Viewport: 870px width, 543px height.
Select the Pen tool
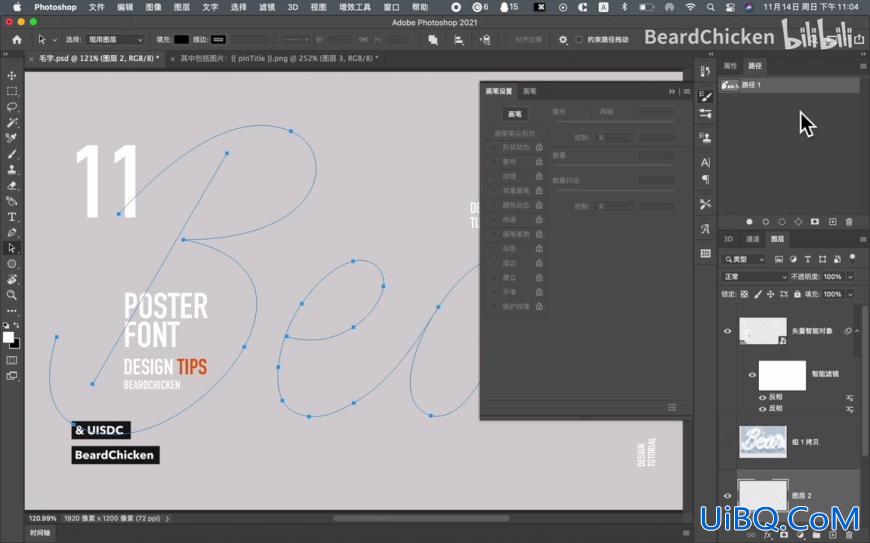tap(12, 232)
